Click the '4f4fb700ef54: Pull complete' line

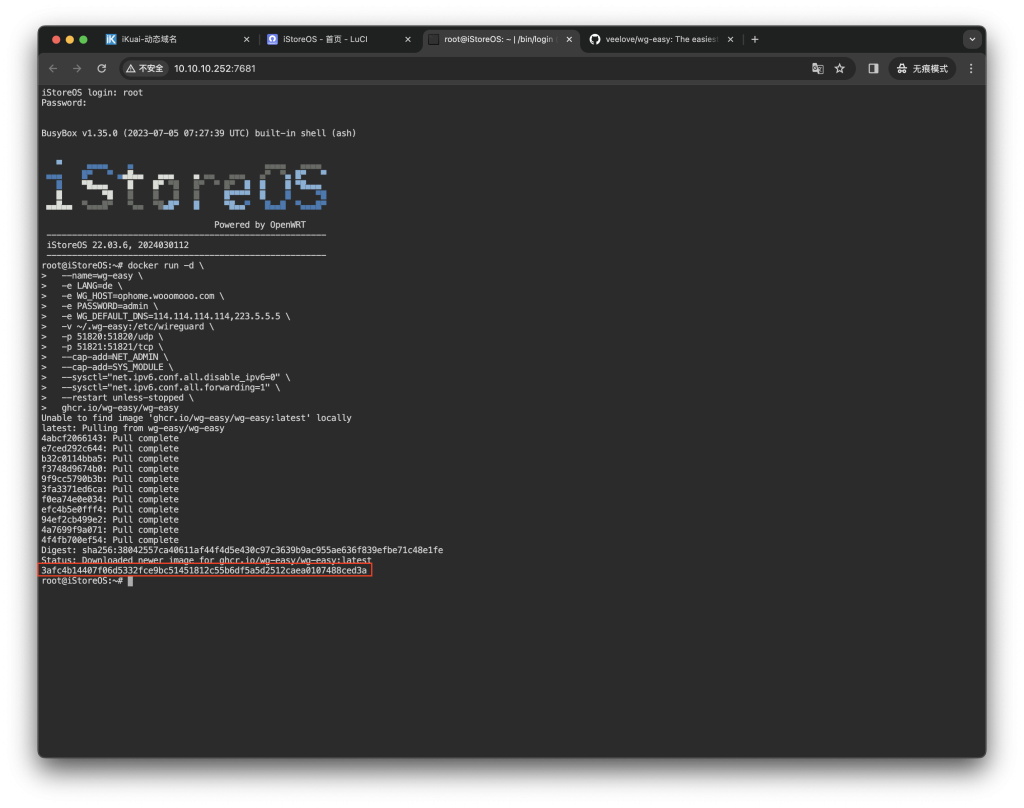pos(110,540)
